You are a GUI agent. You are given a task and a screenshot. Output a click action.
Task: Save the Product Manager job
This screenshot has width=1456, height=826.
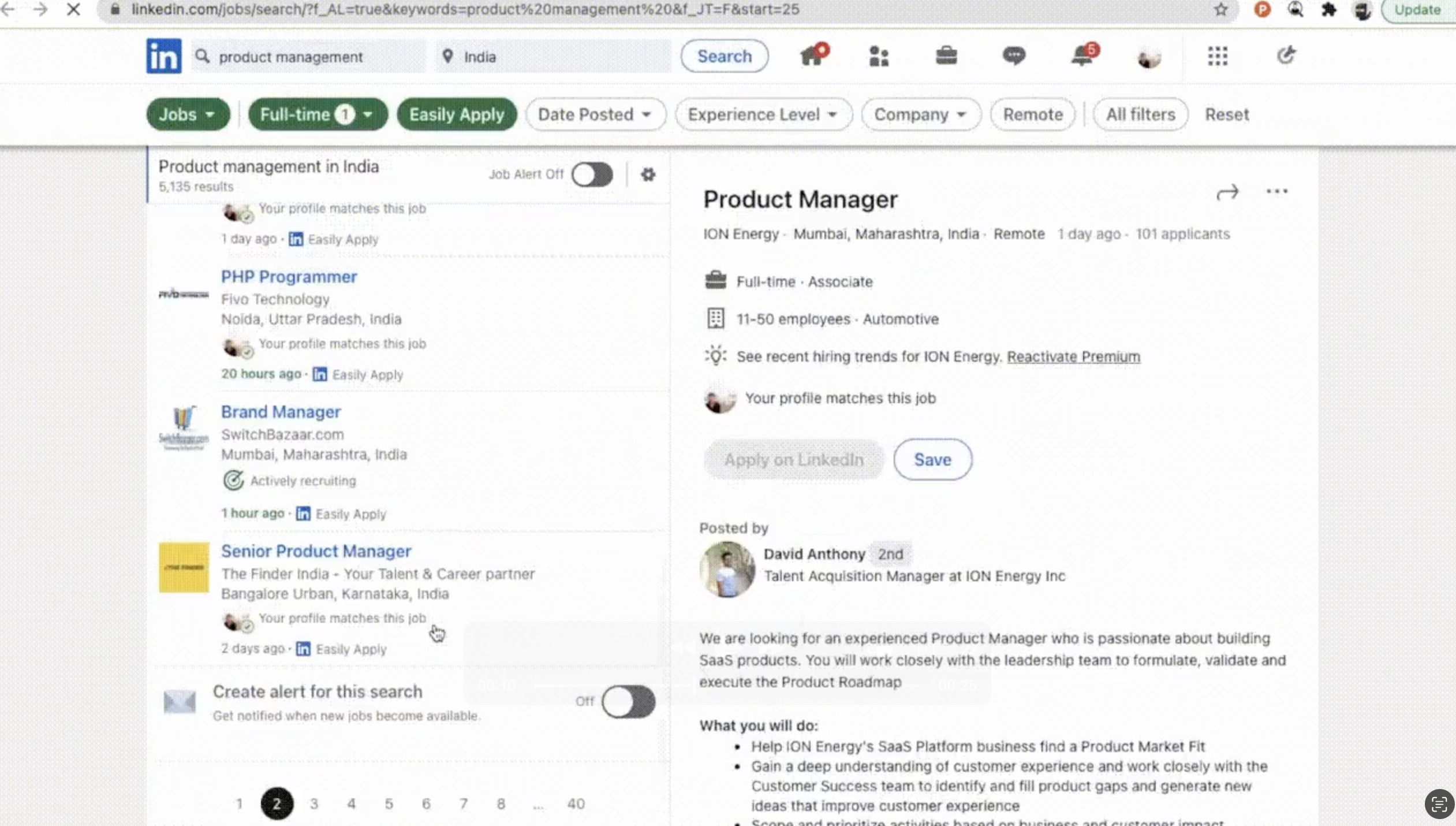(x=932, y=459)
